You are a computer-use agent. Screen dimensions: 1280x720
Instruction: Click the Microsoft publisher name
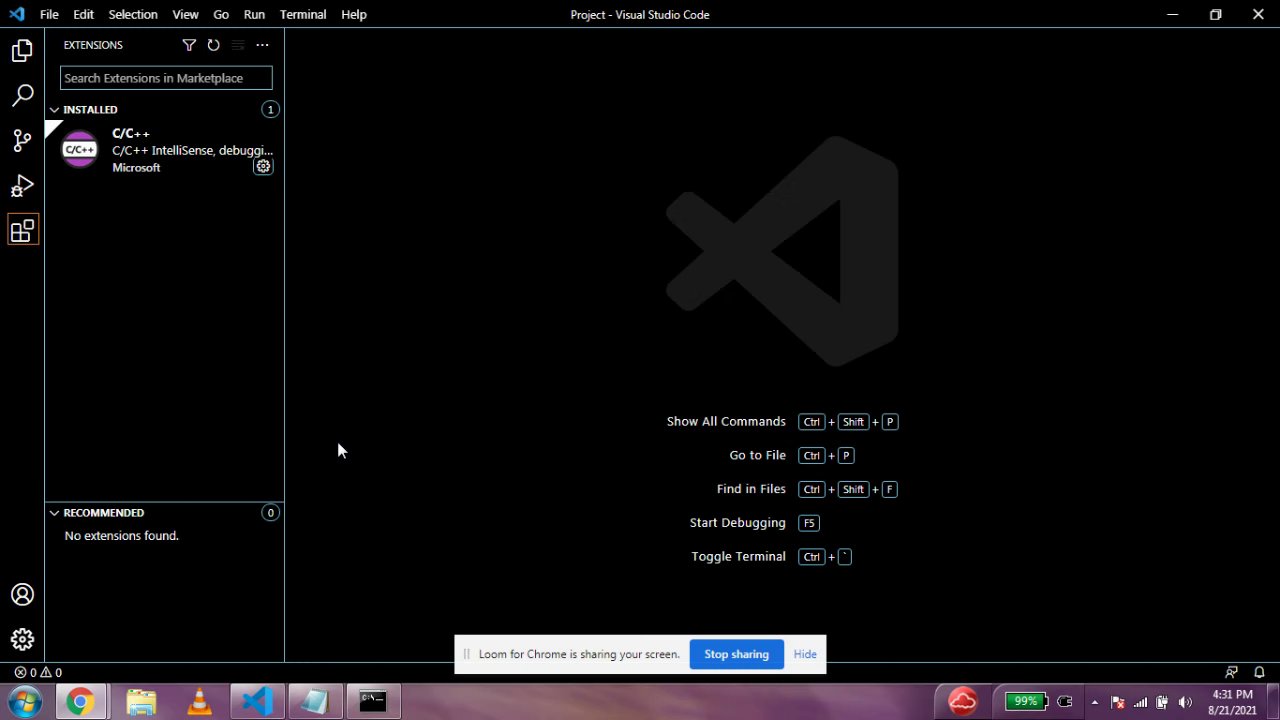(136, 167)
